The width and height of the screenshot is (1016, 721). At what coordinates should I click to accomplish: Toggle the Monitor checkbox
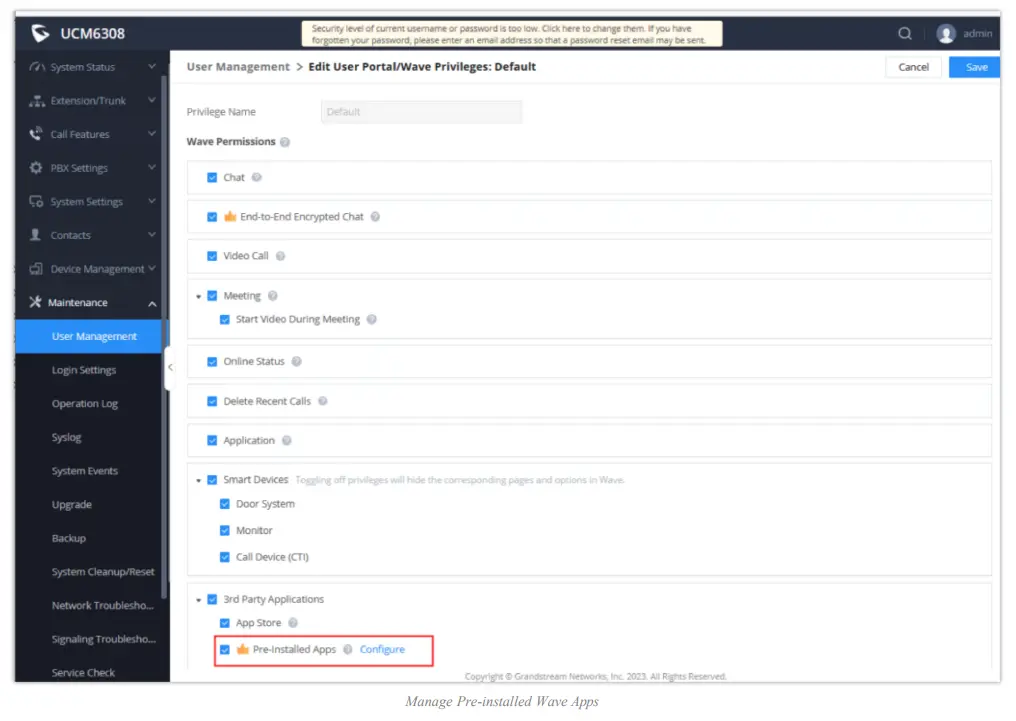point(225,531)
